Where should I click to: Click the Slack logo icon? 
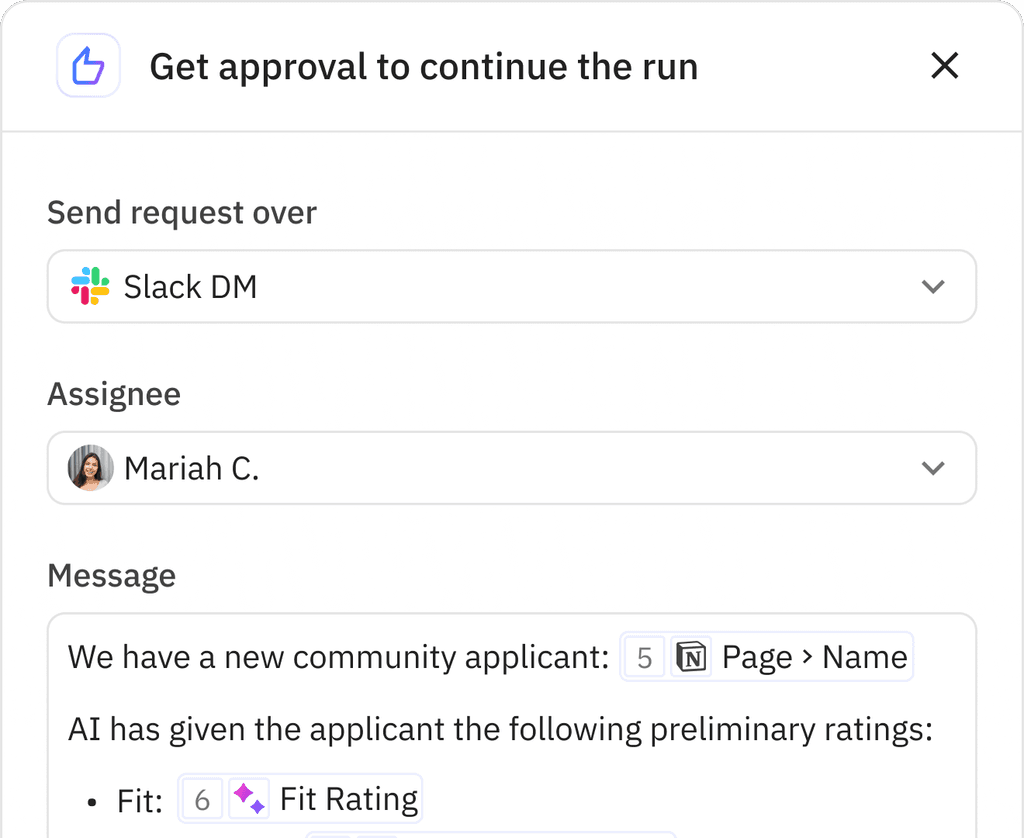pyautogui.click(x=90, y=287)
